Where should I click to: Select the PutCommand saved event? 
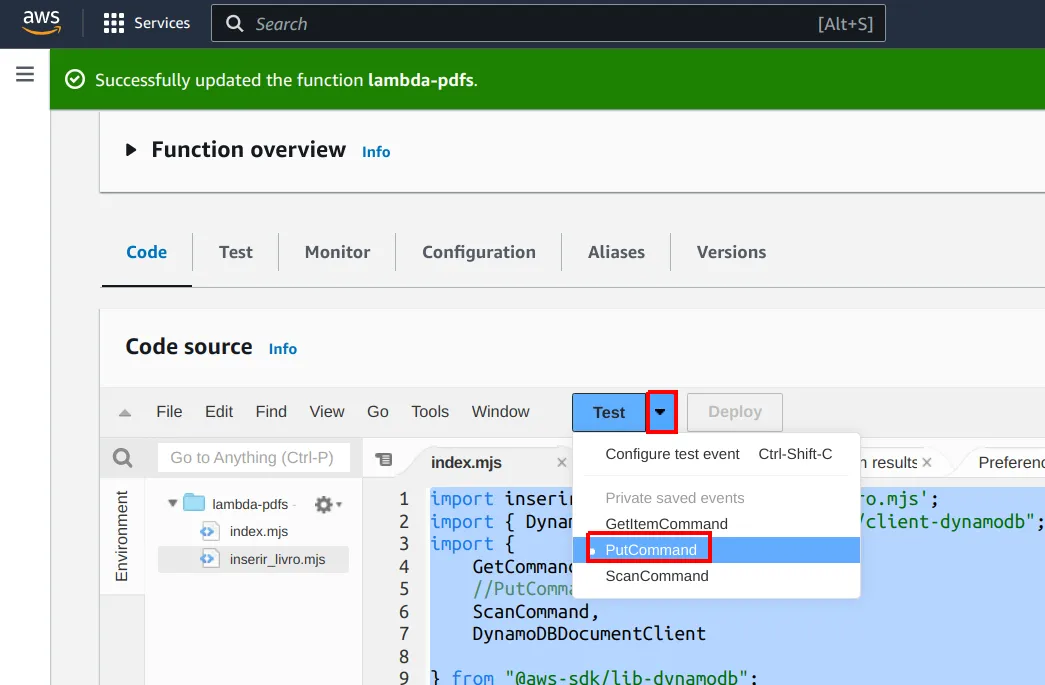[716, 550]
